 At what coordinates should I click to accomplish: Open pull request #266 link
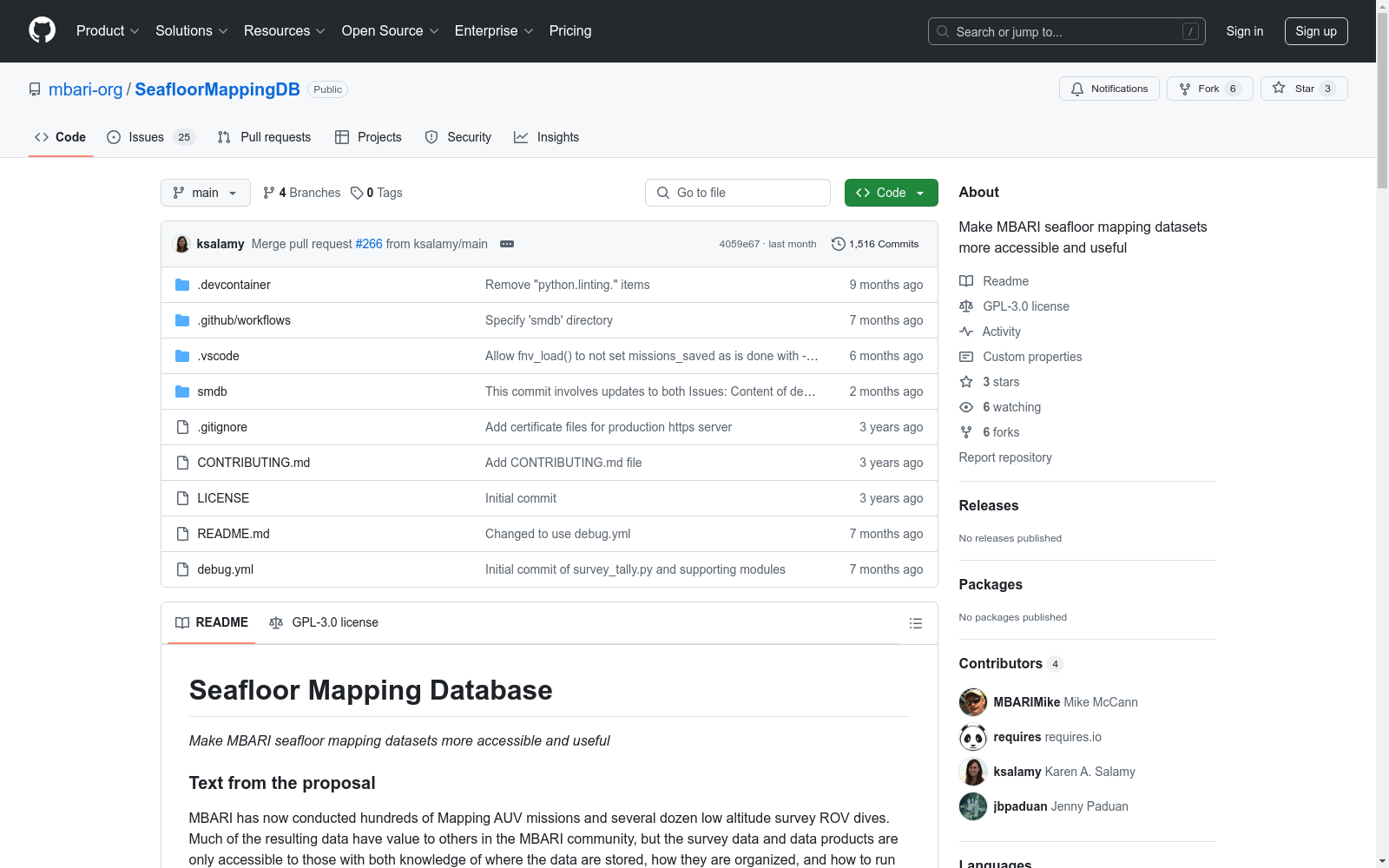tap(369, 244)
